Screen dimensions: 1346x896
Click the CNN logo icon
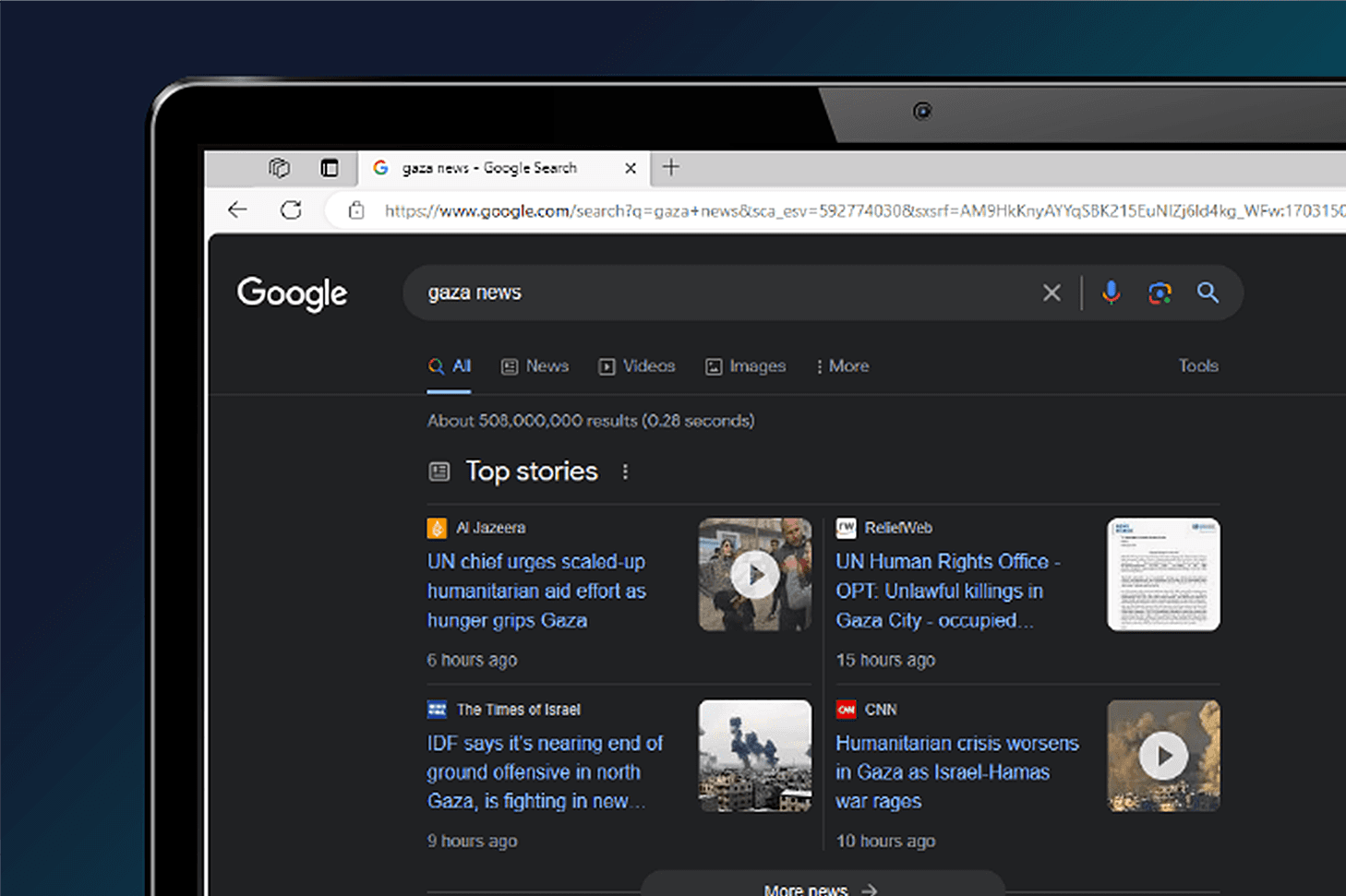coord(846,710)
